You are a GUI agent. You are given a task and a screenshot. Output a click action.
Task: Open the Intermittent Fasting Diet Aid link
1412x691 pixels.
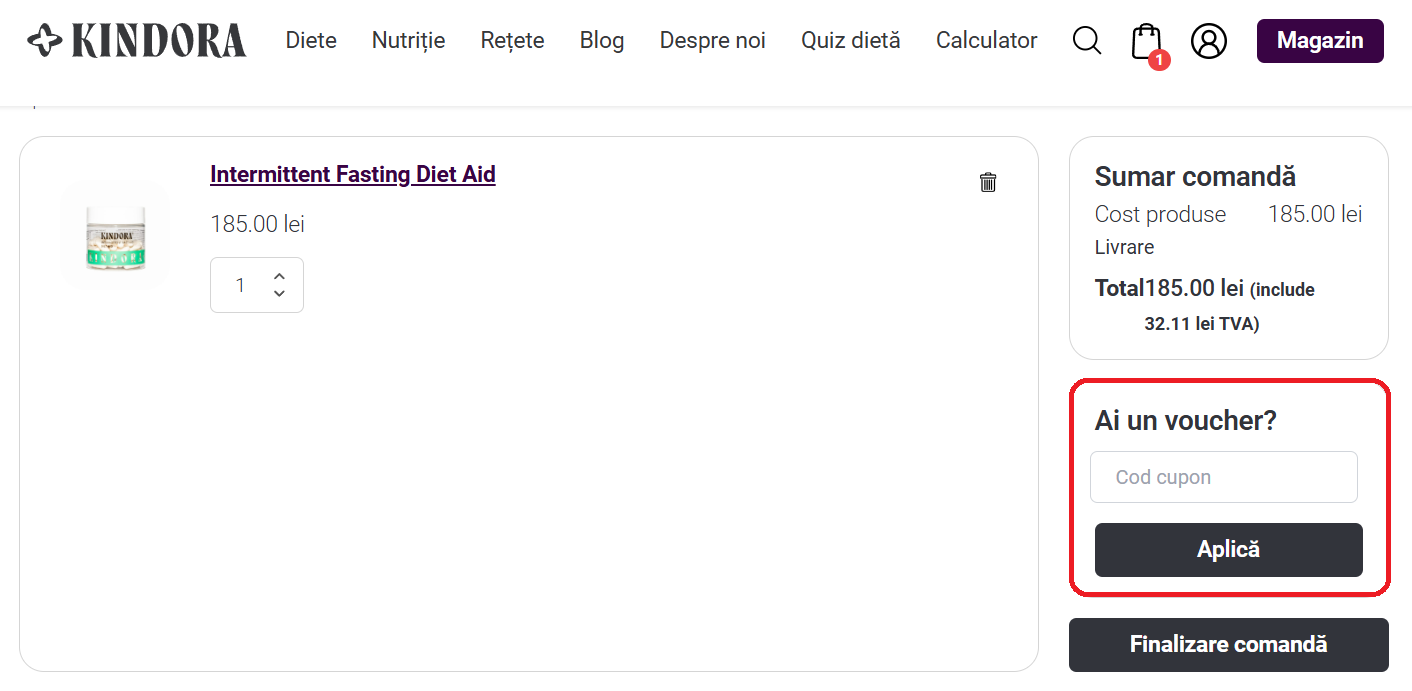[x=352, y=175]
